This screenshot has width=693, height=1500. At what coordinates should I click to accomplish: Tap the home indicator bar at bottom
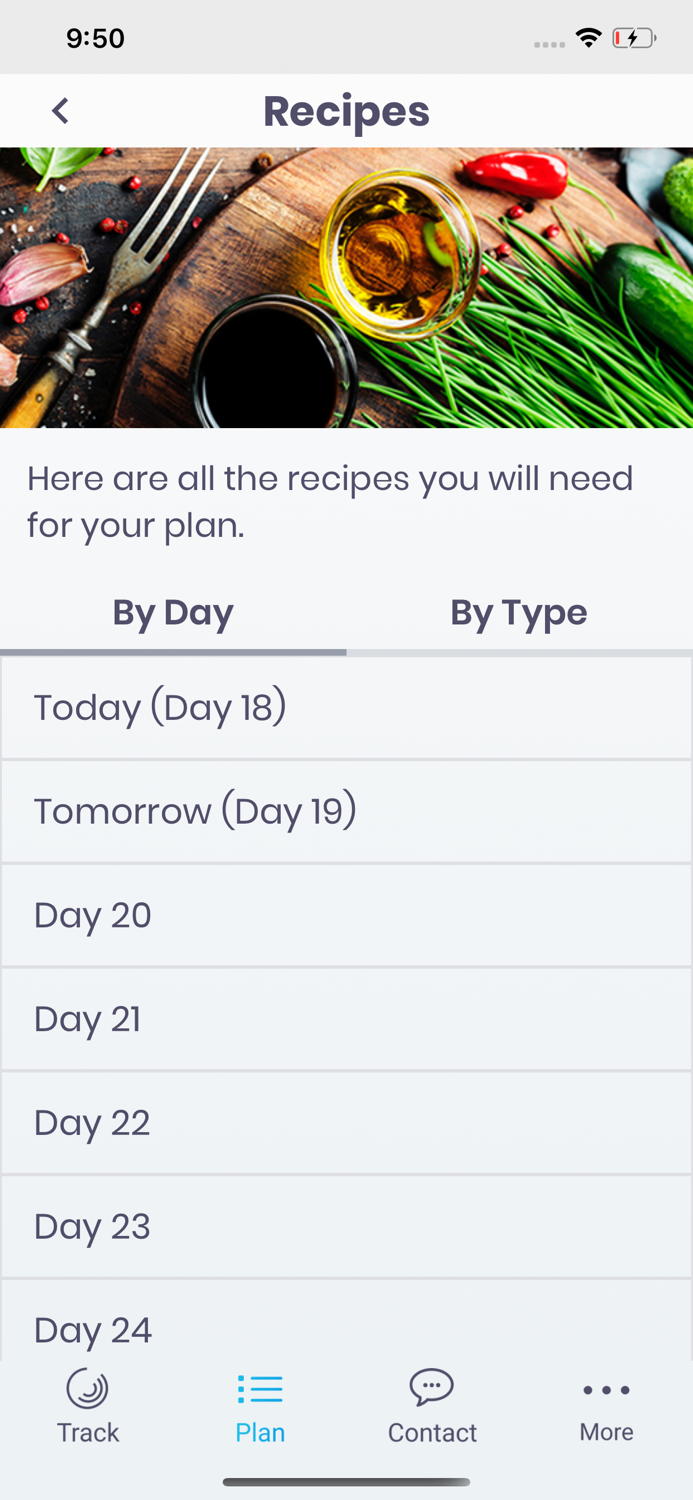click(x=346, y=1482)
